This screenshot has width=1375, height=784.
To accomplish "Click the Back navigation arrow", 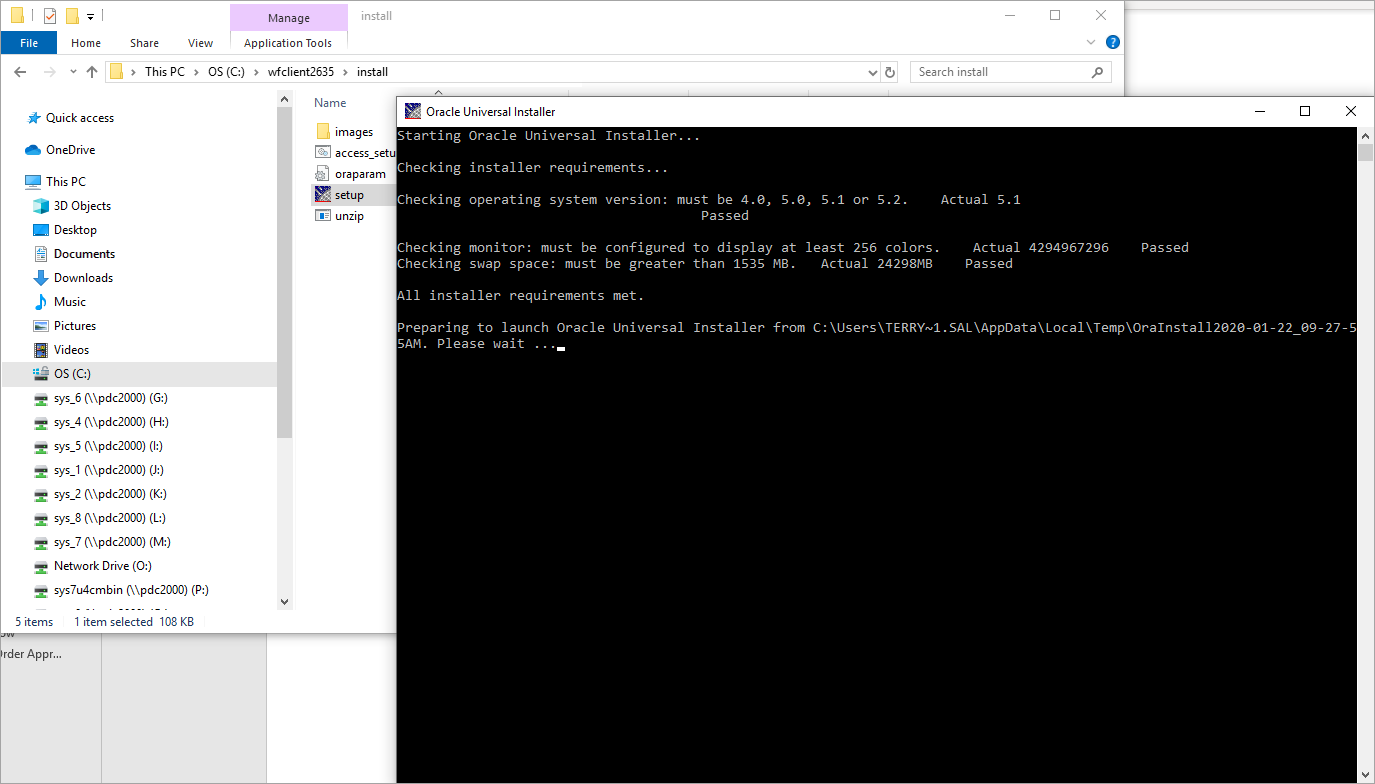I will point(20,72).
